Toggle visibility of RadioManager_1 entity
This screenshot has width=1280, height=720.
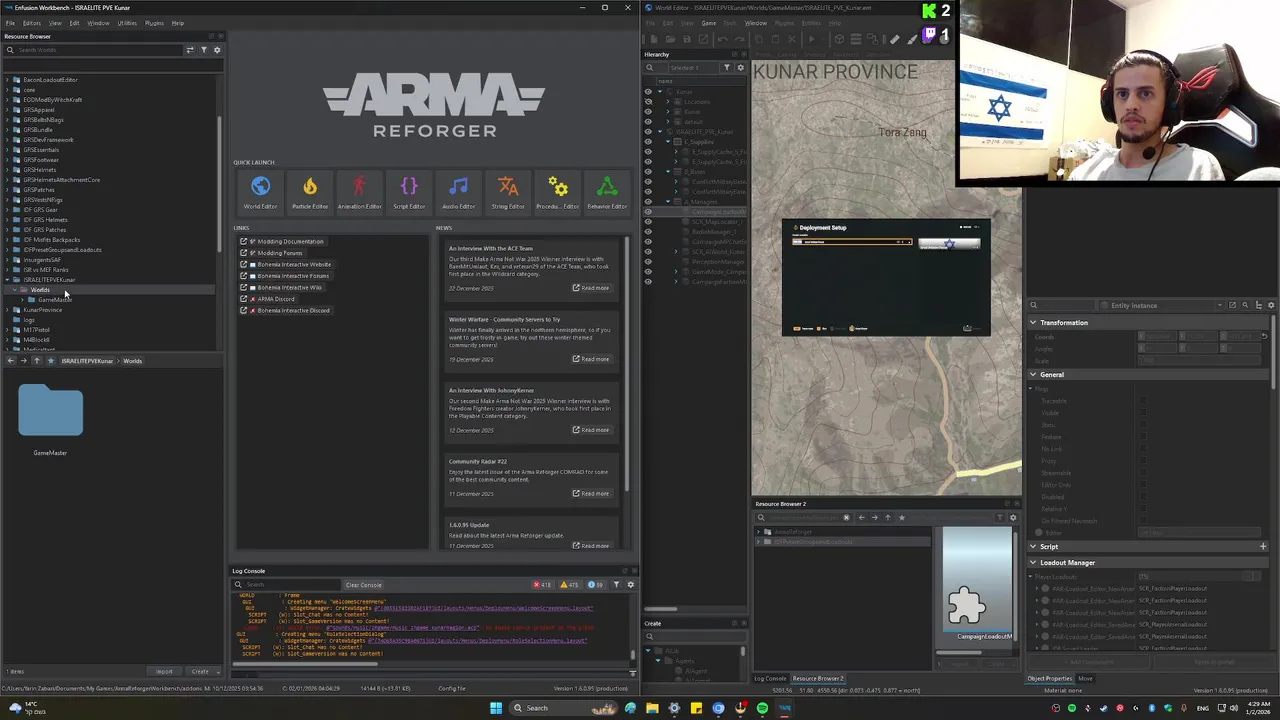pyautogui.click(x=648, y=232)
